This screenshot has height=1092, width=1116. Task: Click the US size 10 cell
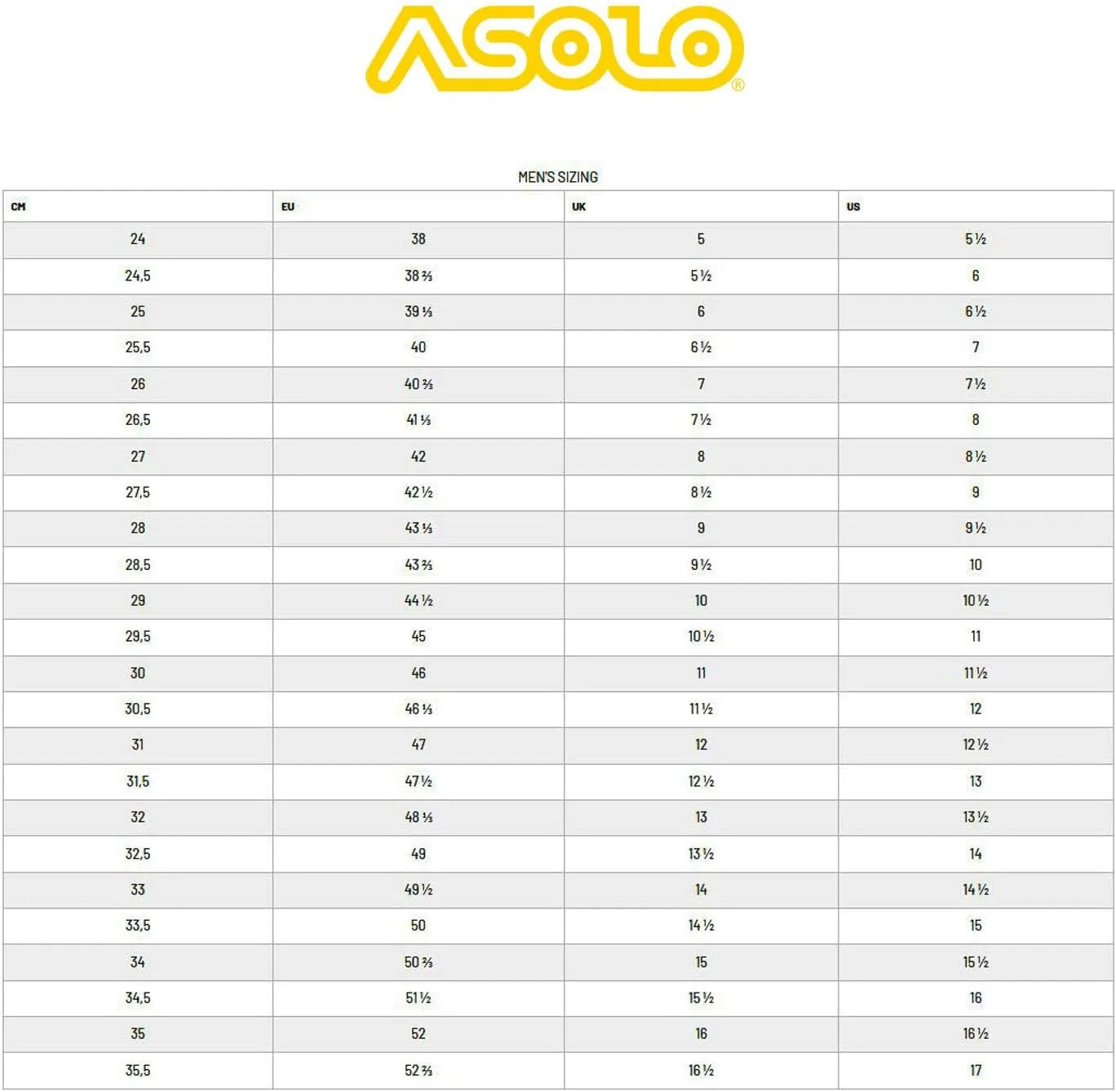pos(976,564)
